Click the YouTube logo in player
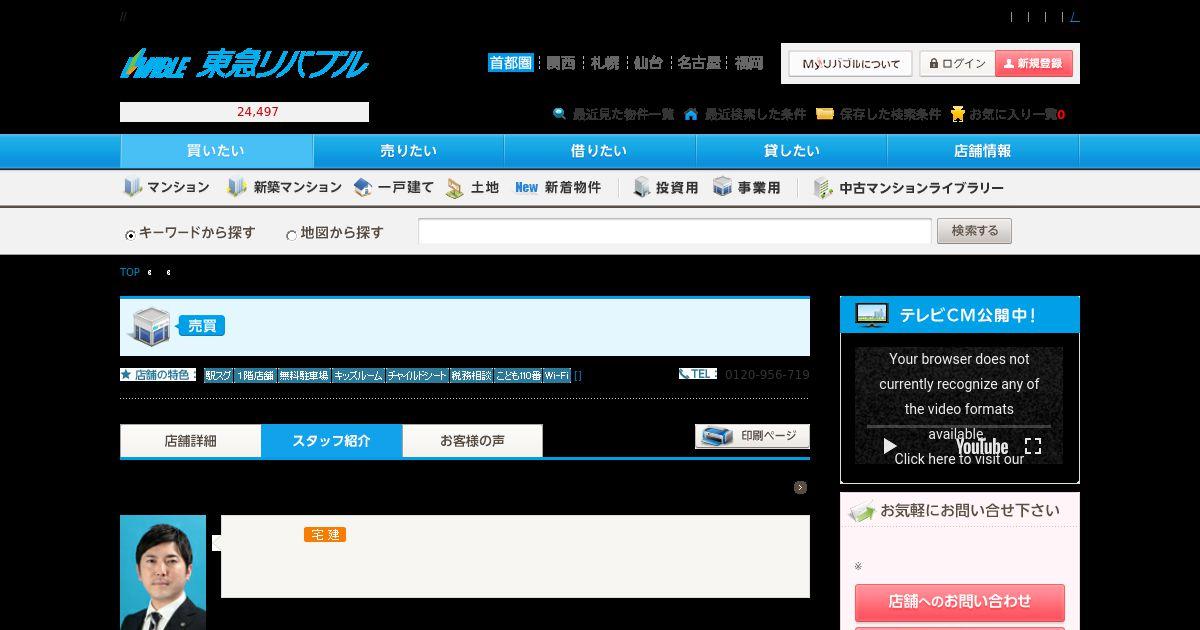The image size is (1200, 630). (x=982, y=446)
